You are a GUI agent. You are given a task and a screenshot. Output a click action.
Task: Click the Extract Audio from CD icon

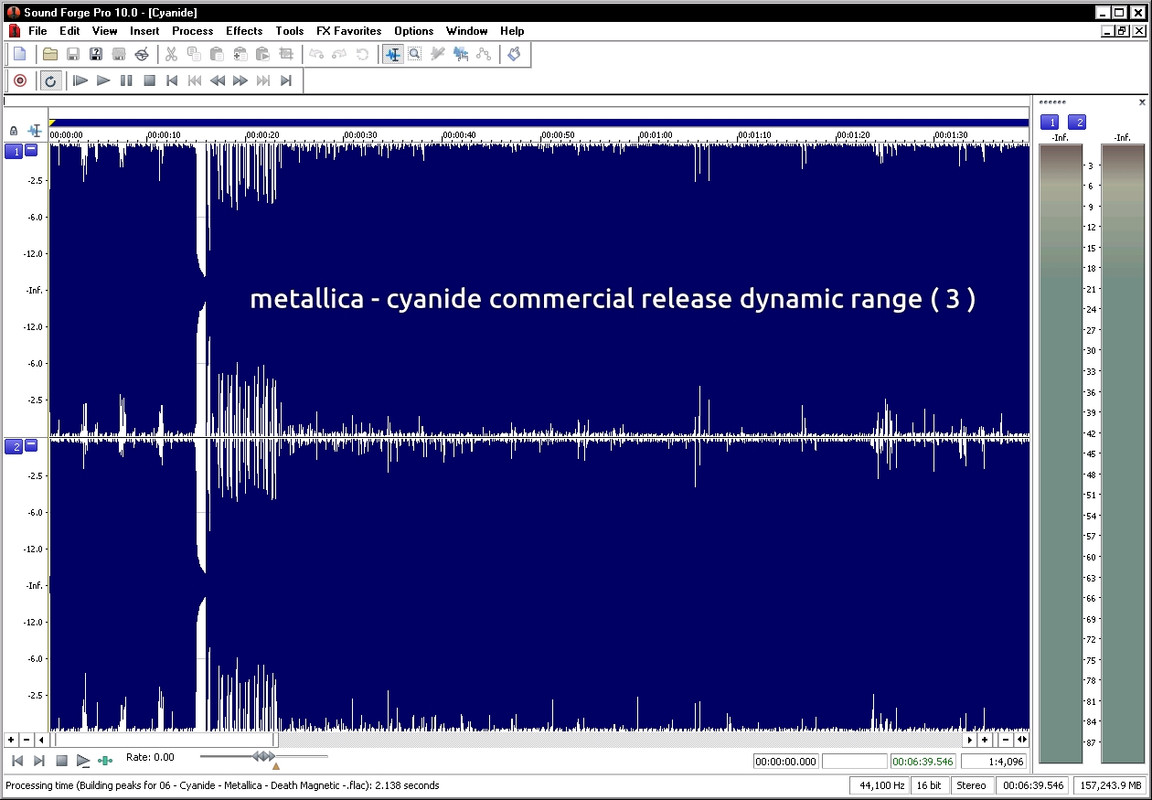[x=142, y=54]
